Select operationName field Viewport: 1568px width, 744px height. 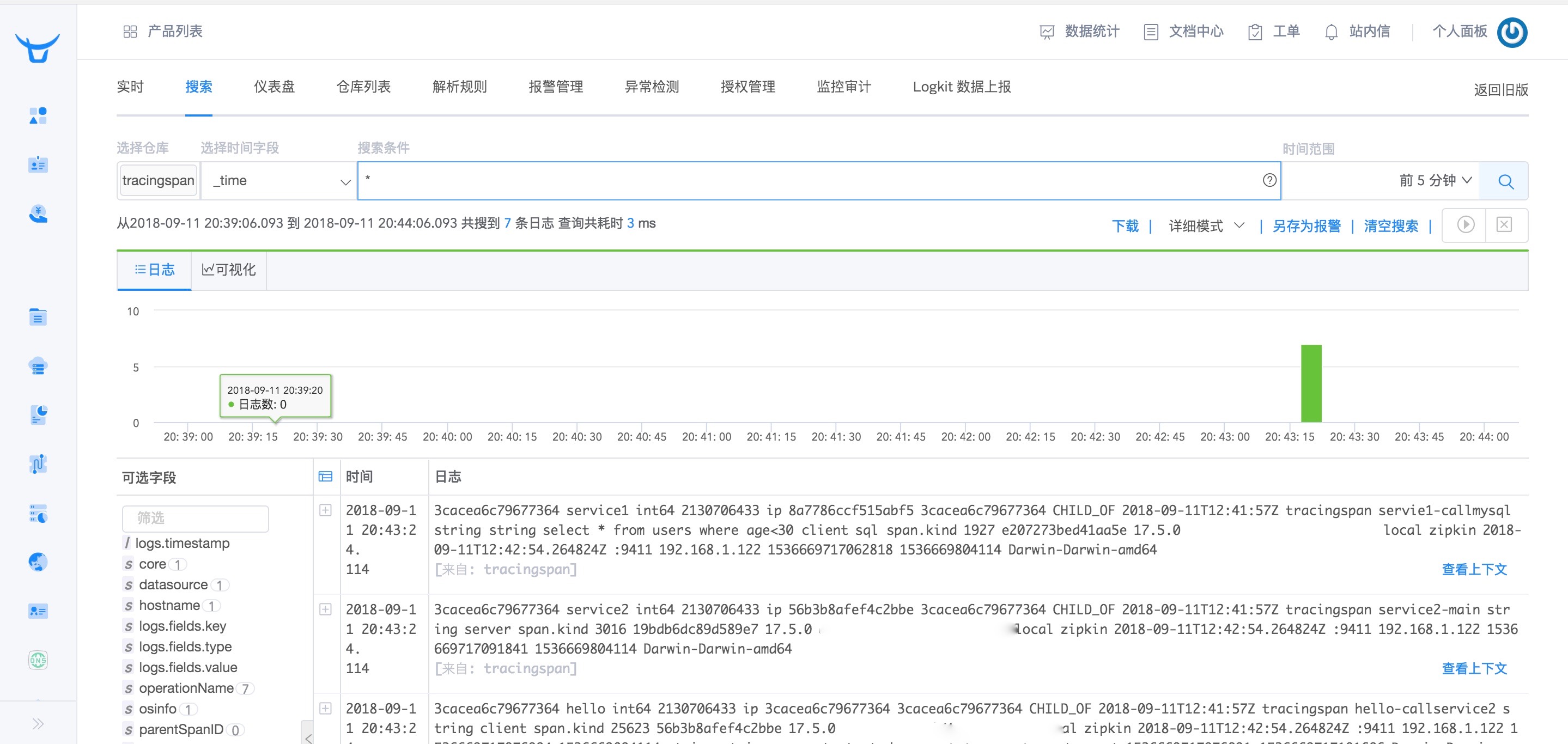(186, 688)
